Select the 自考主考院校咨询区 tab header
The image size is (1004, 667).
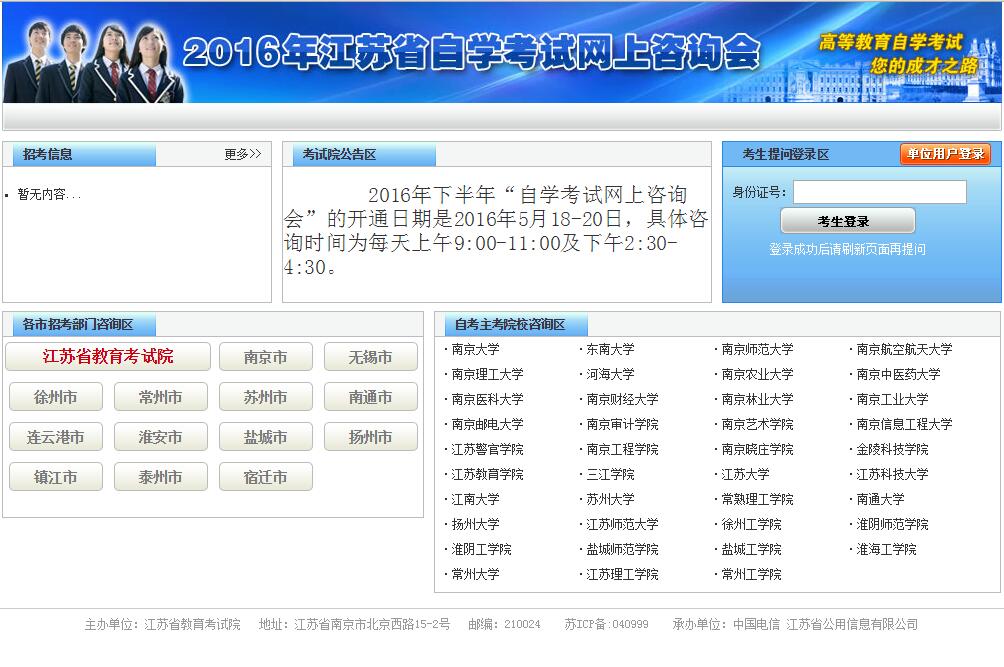pos(509,325)
